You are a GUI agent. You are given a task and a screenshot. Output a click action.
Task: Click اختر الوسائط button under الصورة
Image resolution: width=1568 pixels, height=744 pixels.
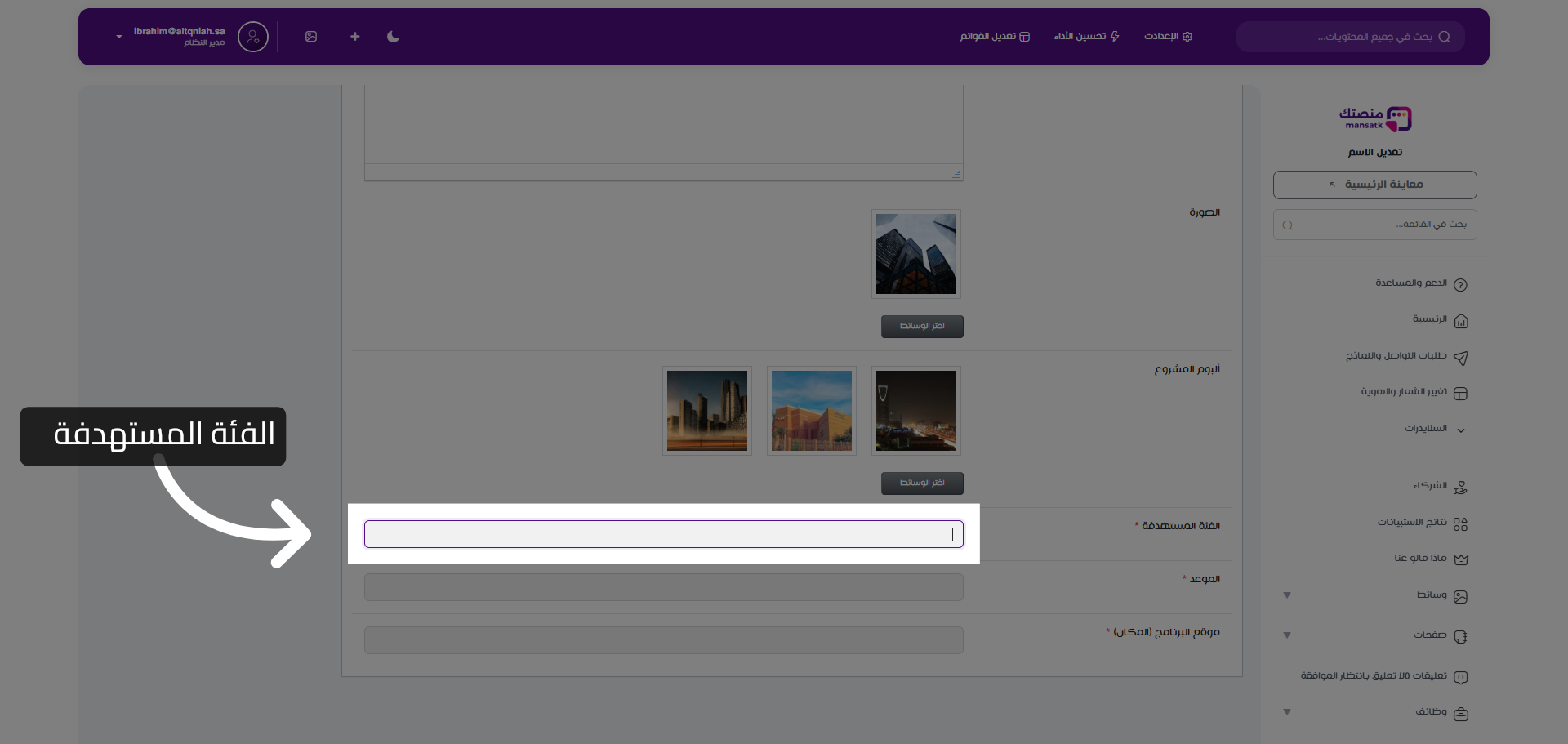[x=922, y=327]
